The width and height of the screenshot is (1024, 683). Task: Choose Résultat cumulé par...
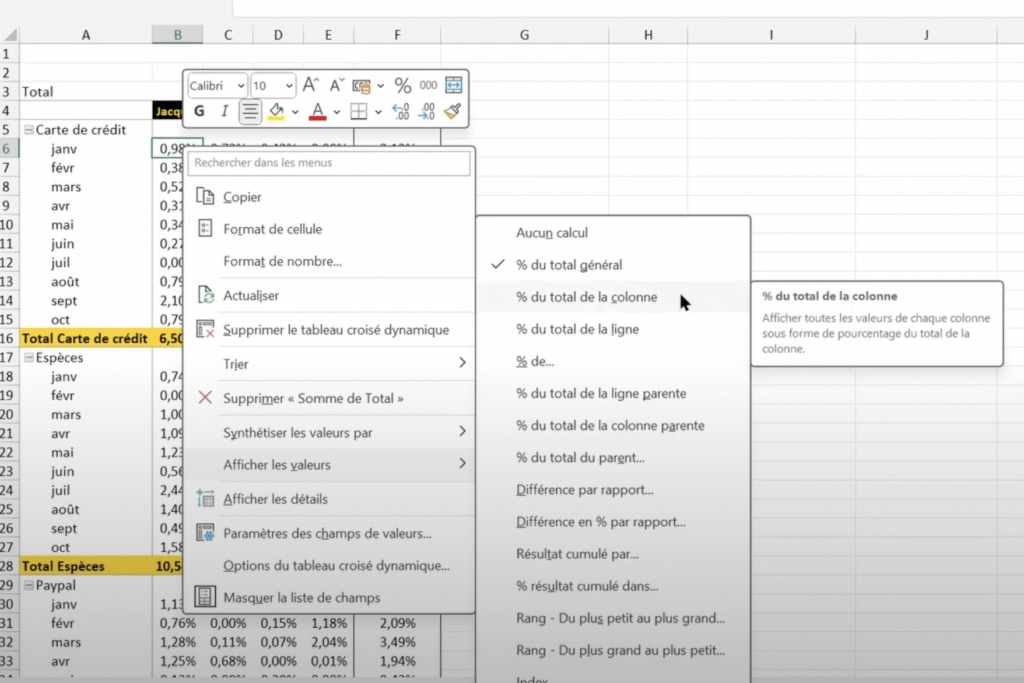(x=613, y=554)
